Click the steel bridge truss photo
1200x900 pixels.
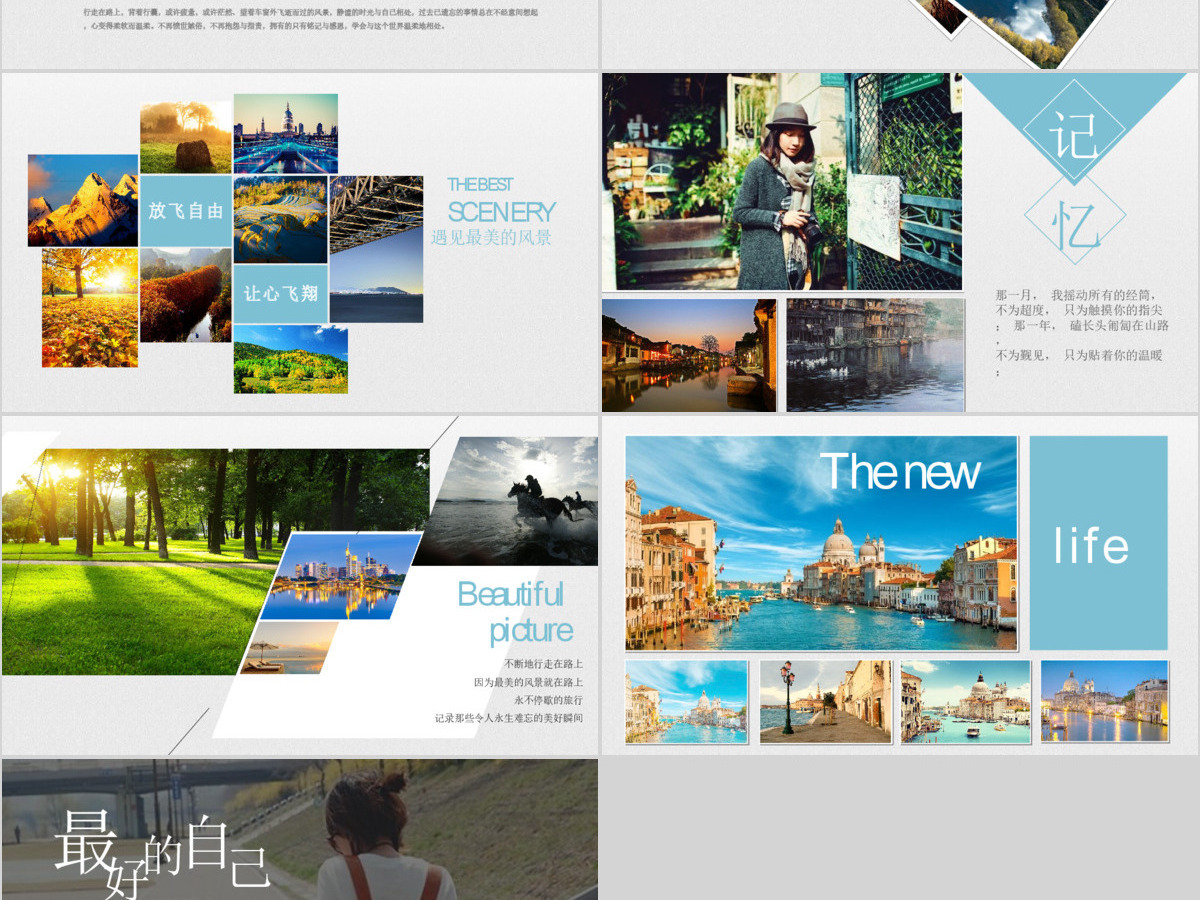376,214
